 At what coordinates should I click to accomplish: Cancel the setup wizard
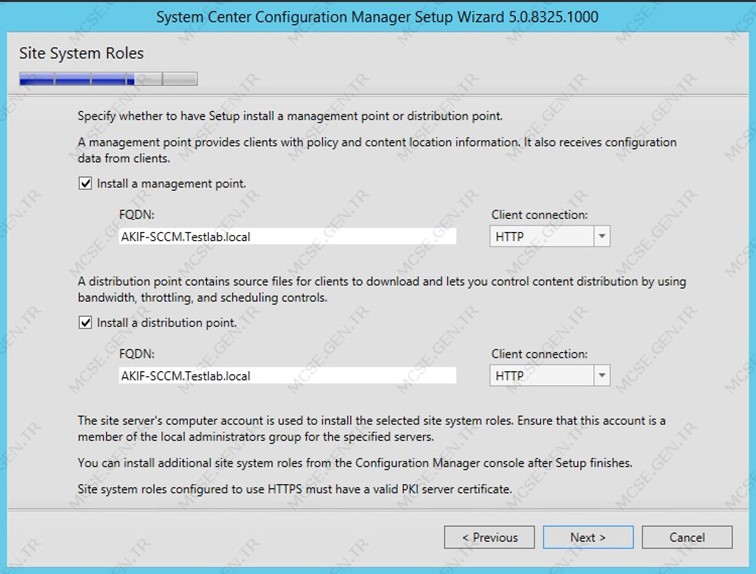[687, 537]
